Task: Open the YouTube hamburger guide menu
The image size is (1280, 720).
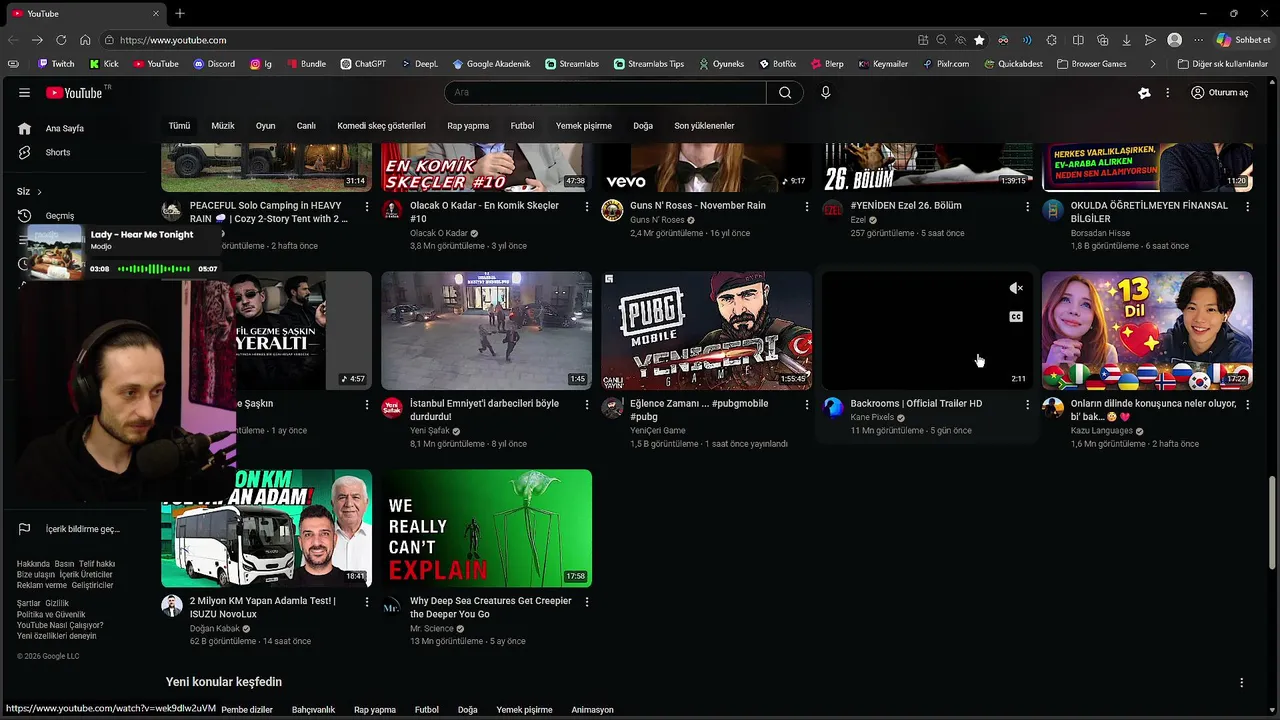Action: (24, 92)
